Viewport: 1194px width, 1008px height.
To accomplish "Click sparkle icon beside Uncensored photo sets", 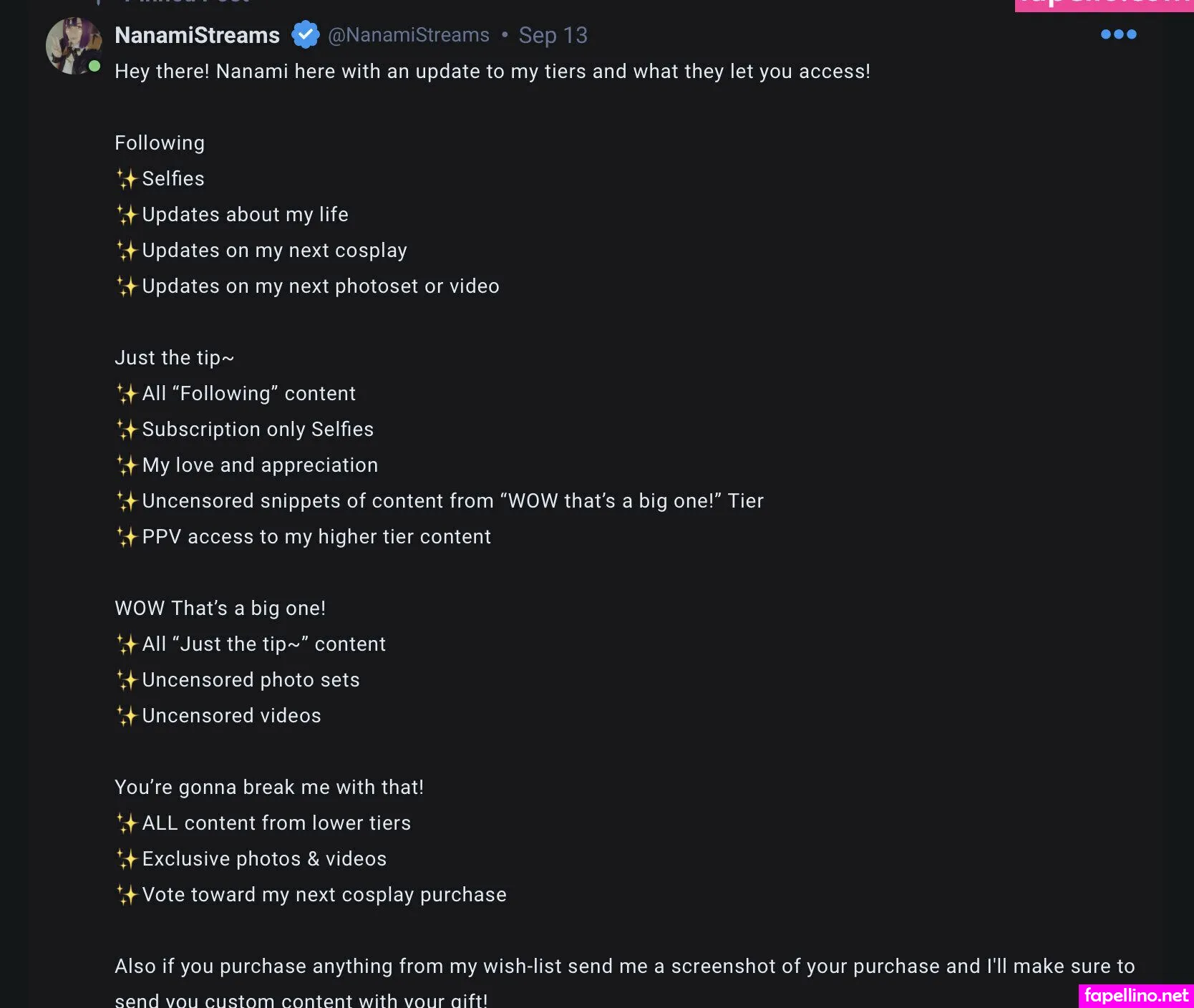I will click(x=127, y=680).
